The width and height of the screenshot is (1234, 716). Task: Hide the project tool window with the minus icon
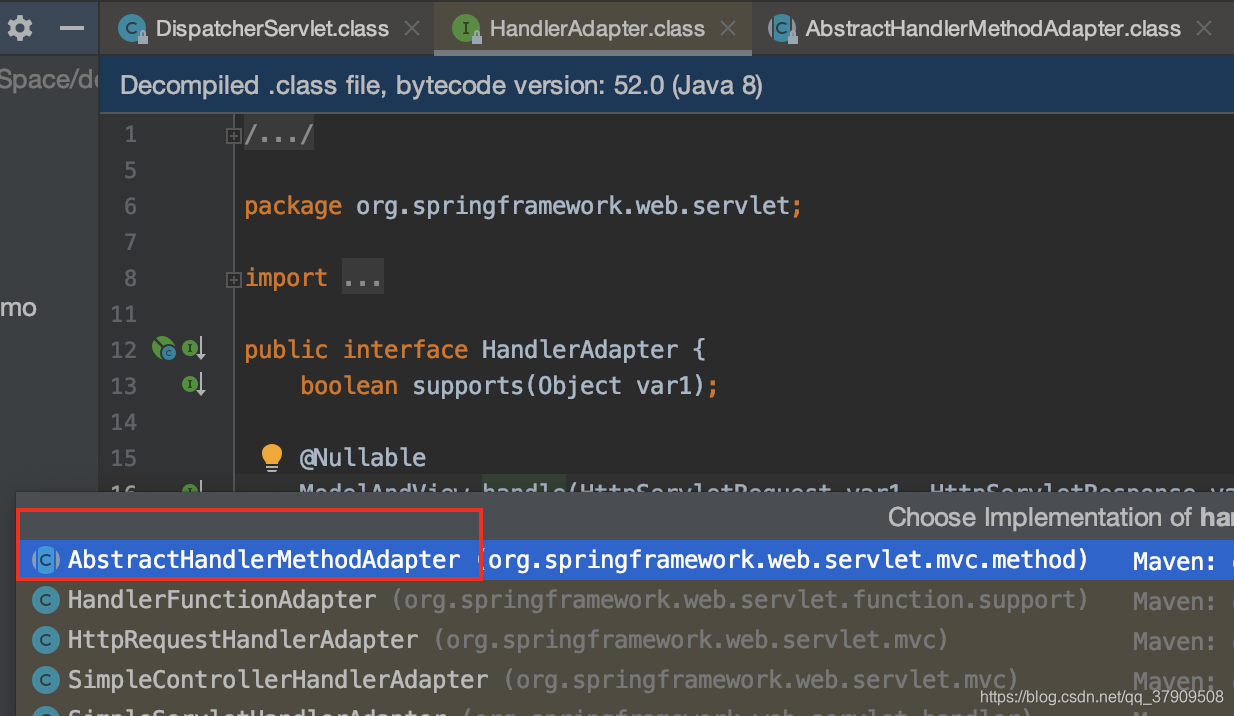tap(72, 28)
